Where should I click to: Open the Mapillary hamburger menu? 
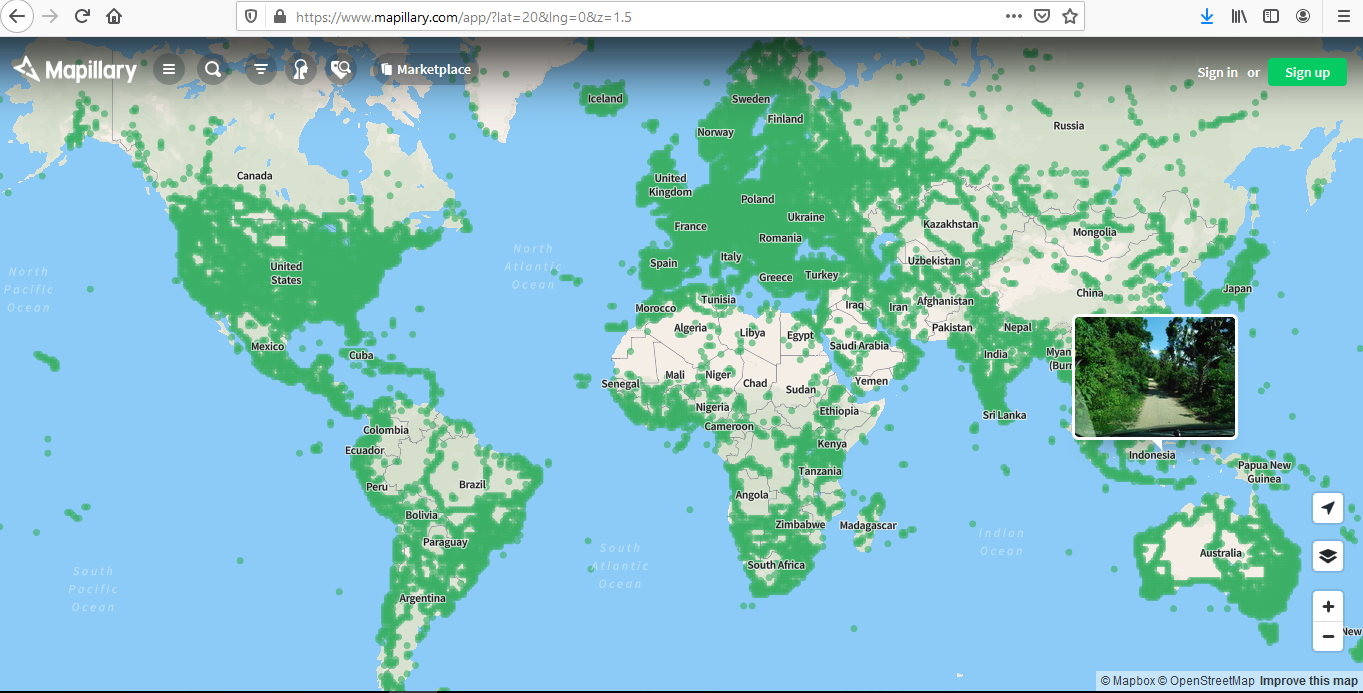(169, 70)
